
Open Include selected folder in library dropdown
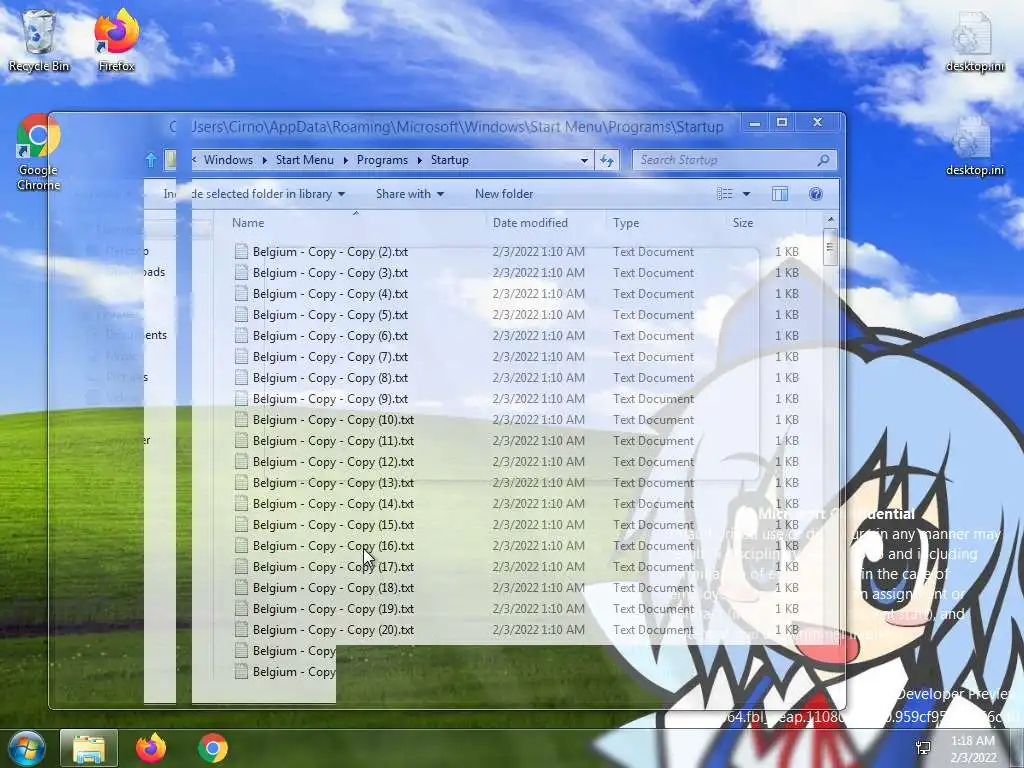(x=255, y=194)
